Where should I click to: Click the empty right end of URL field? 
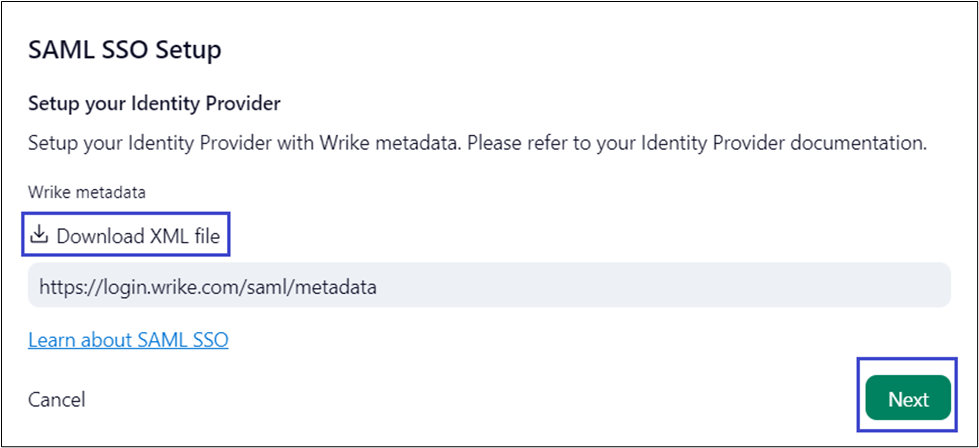click(800, 288)
